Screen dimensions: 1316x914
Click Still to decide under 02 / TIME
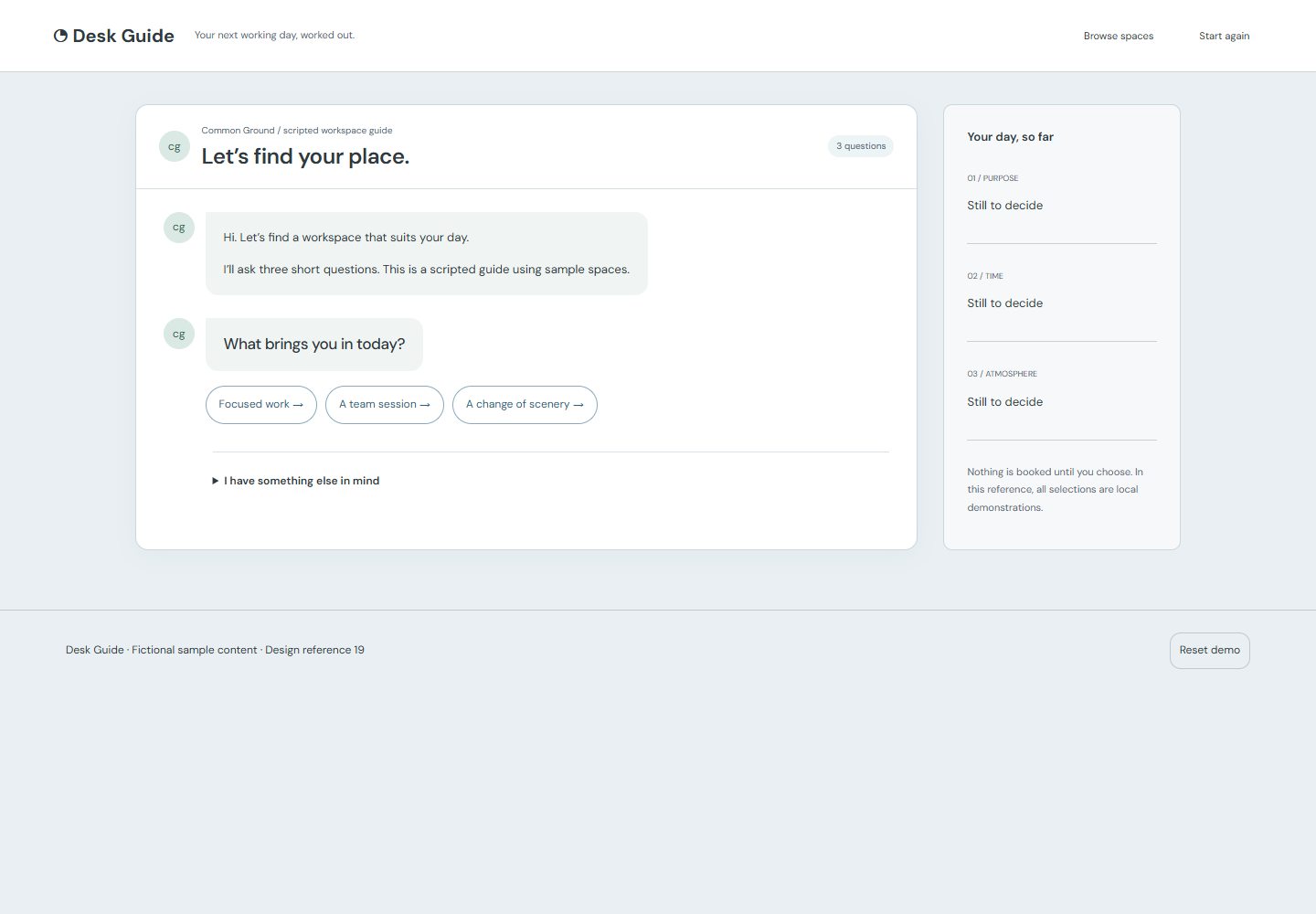(x=1005, y=303)
